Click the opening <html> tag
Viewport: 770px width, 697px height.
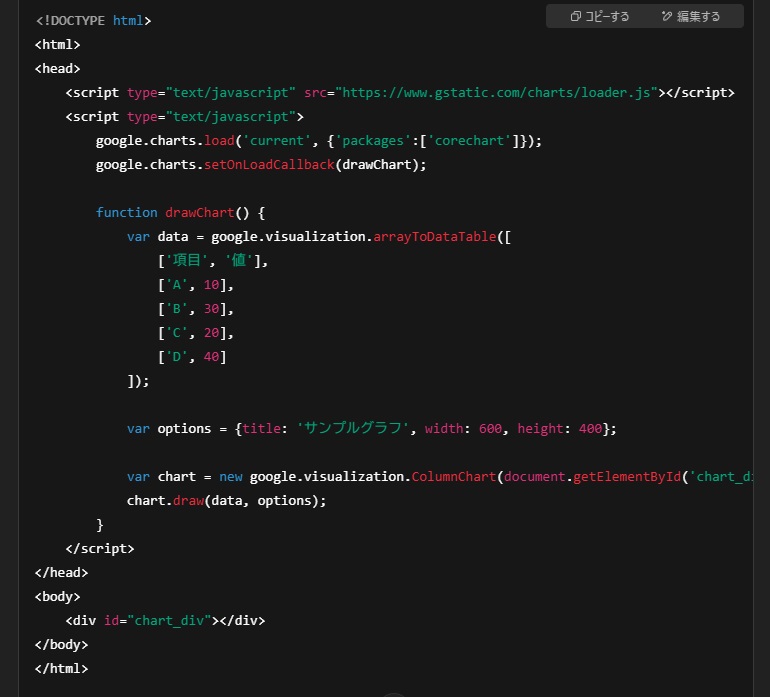click(57, 45)
